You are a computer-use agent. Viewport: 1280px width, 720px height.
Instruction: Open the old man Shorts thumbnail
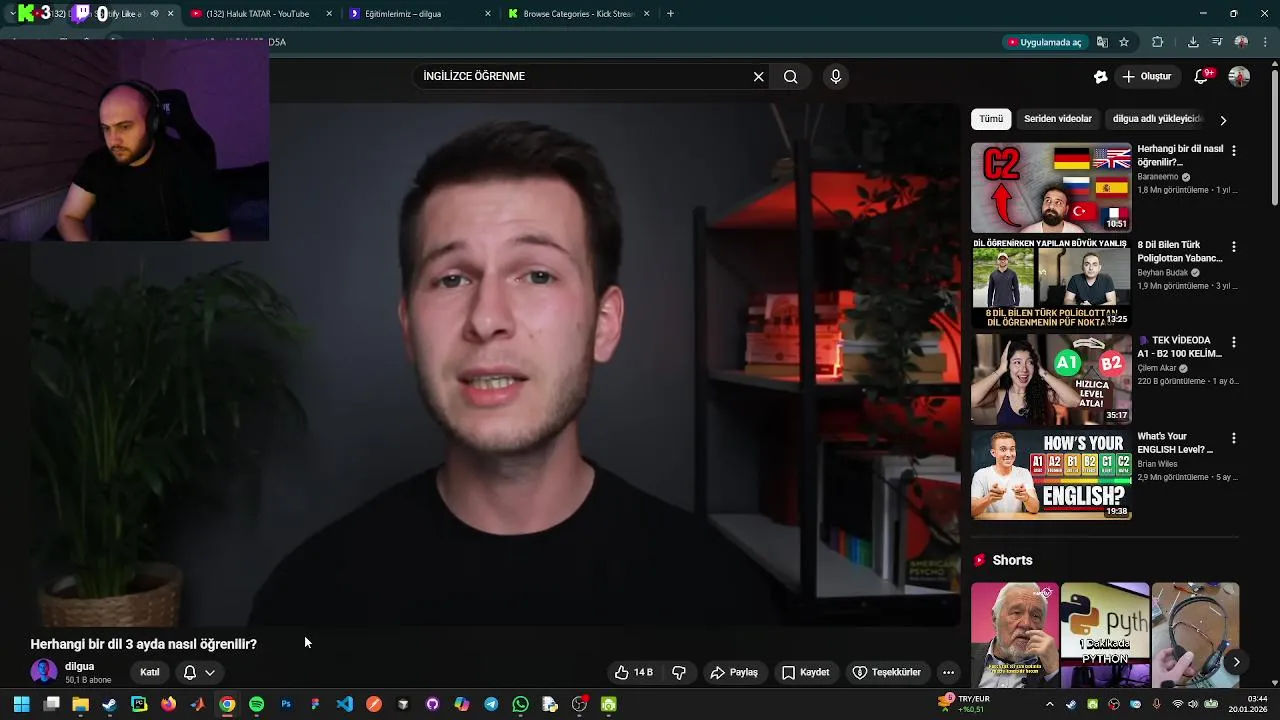click(1015, 635)
